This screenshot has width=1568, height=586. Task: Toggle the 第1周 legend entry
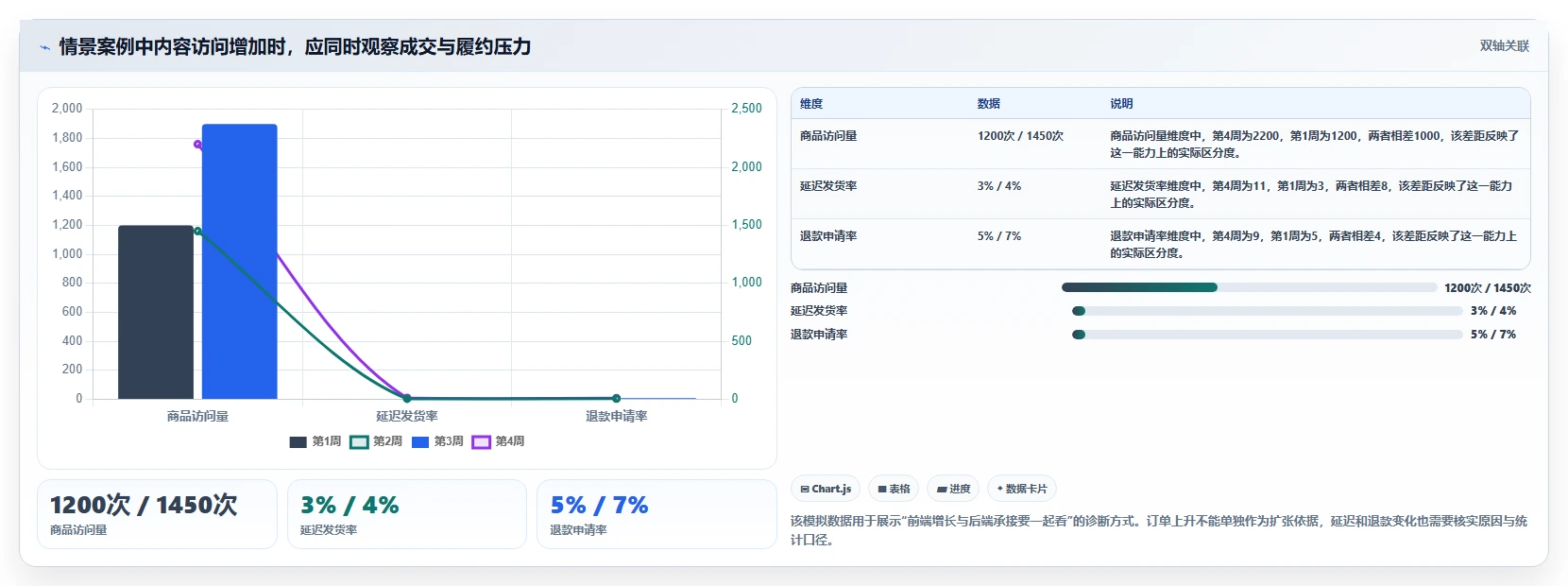315,441
